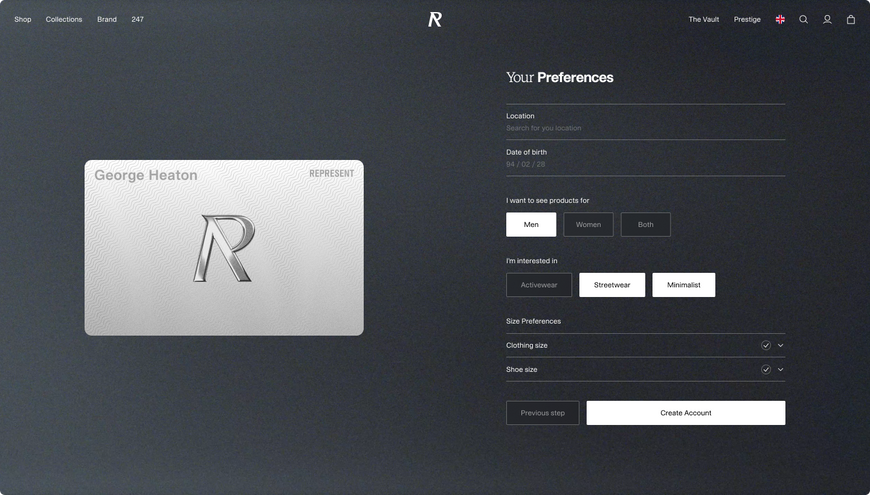
Task: Click the Previous step button
Action: tap(543, 413)
